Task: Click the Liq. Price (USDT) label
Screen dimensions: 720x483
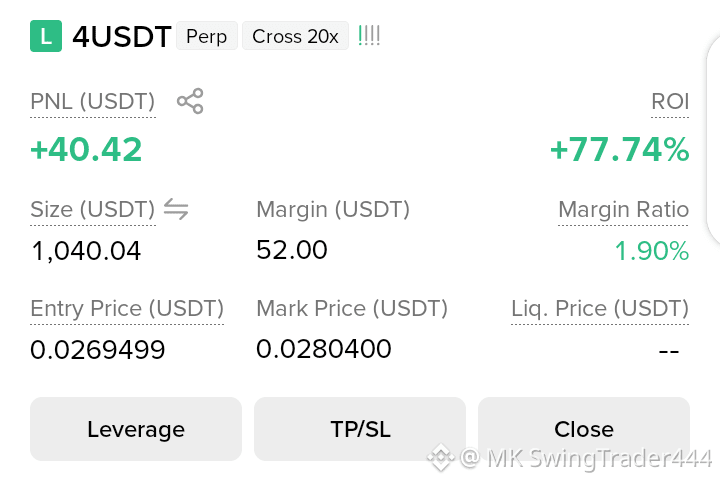Action: point(600,309)
